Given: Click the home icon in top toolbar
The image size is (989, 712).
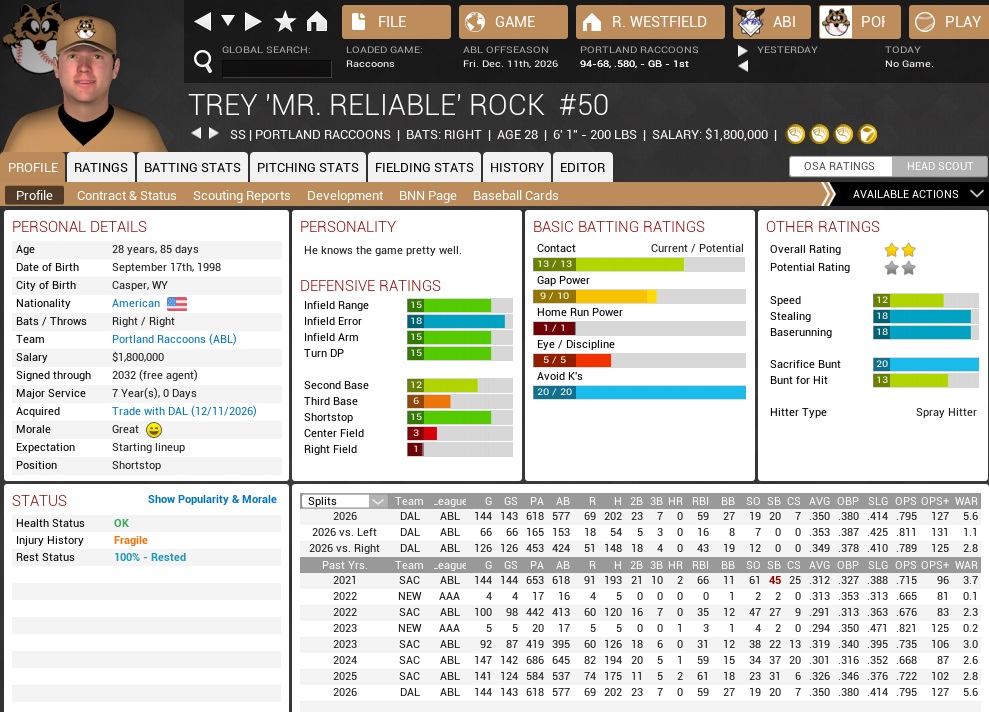Looking at the screenshot, I should pyautogui.click(x=317, y=21).
